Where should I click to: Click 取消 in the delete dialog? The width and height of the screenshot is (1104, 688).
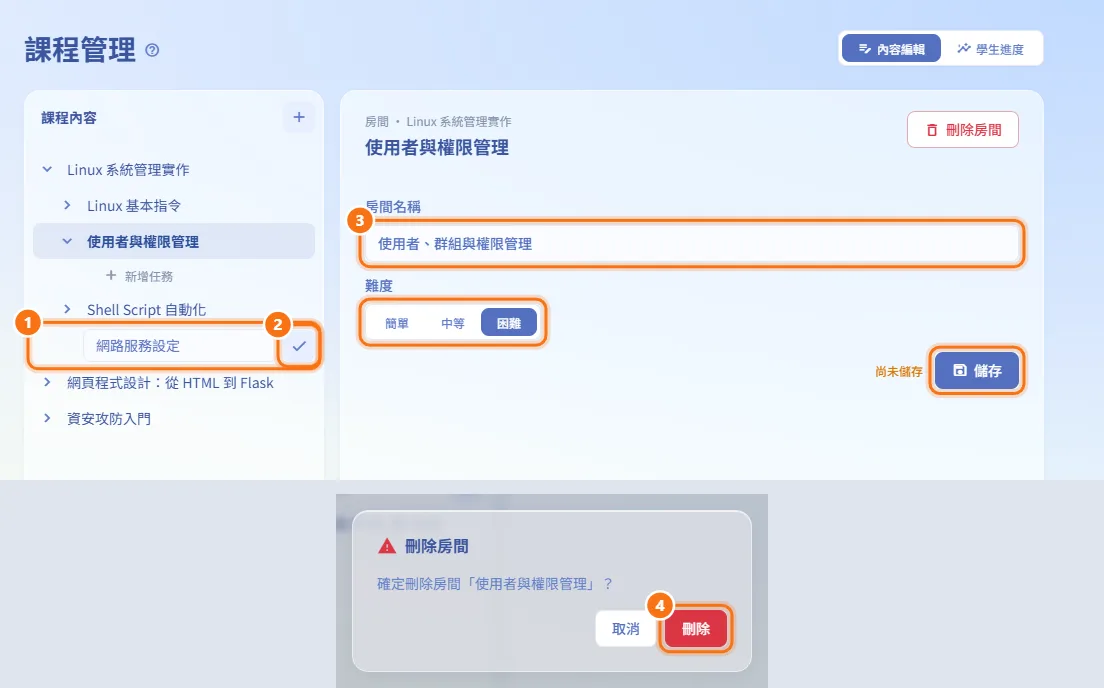point(625,628)
